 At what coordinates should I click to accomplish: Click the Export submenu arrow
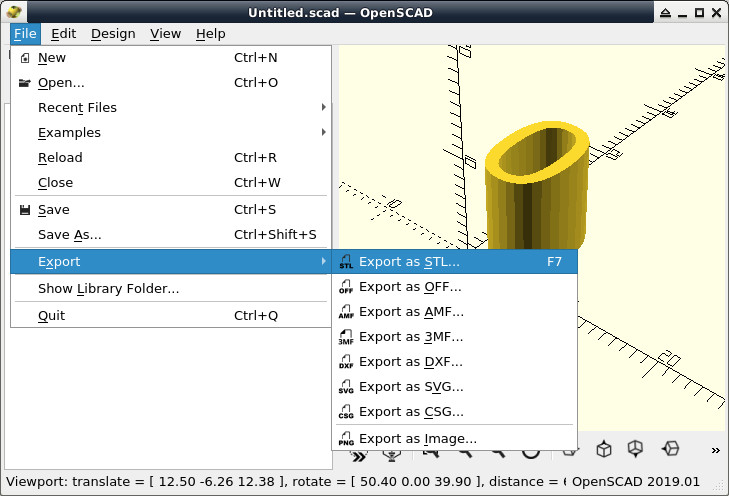coord(324,262)
